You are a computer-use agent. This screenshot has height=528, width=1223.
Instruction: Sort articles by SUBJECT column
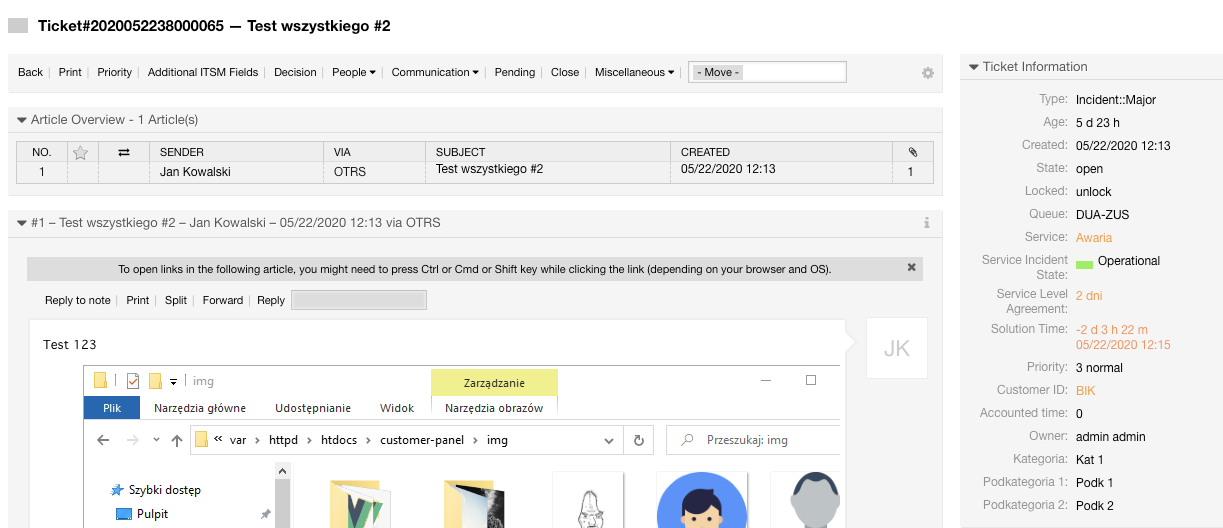548,152
